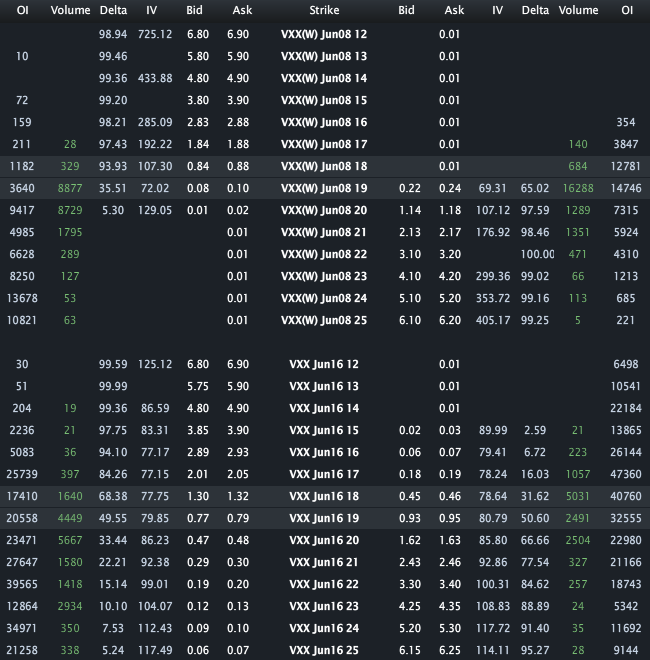Click the 6.25 put ask for Jun16 25
Image resolution: width=650 pixels, height=660 pixels.
pos(450,650)
